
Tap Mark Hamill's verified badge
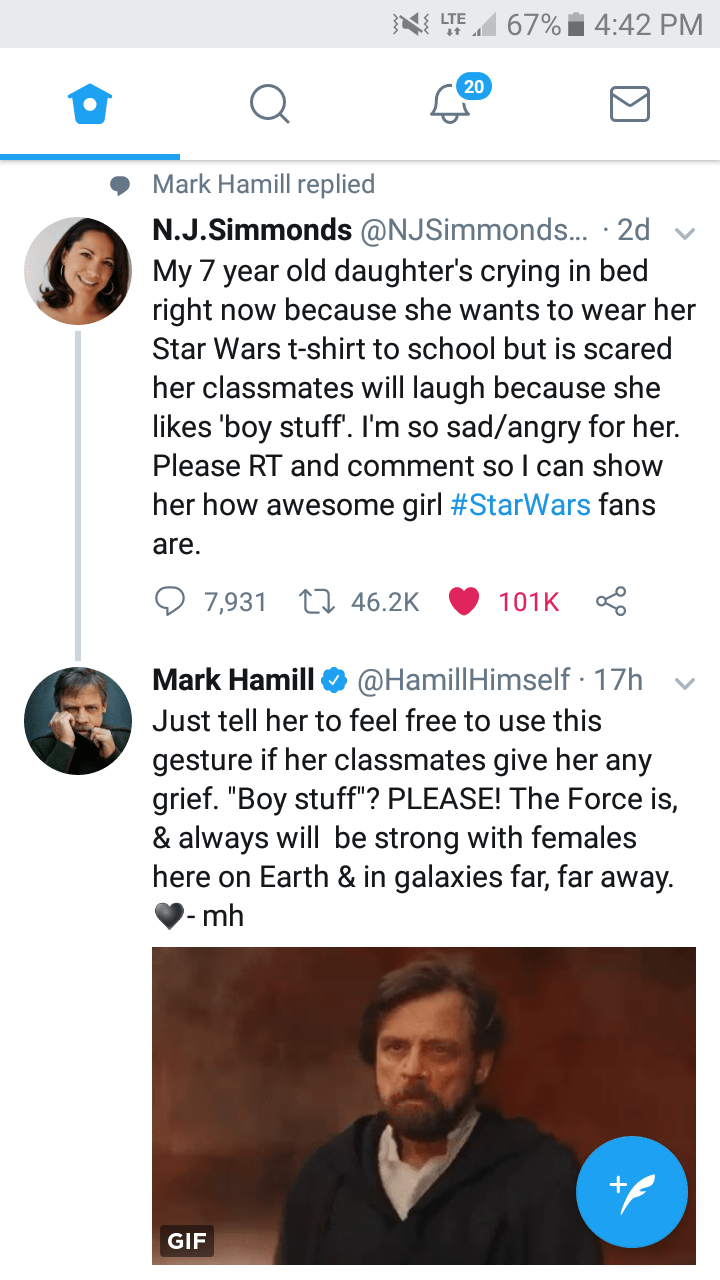pos(334,681)
